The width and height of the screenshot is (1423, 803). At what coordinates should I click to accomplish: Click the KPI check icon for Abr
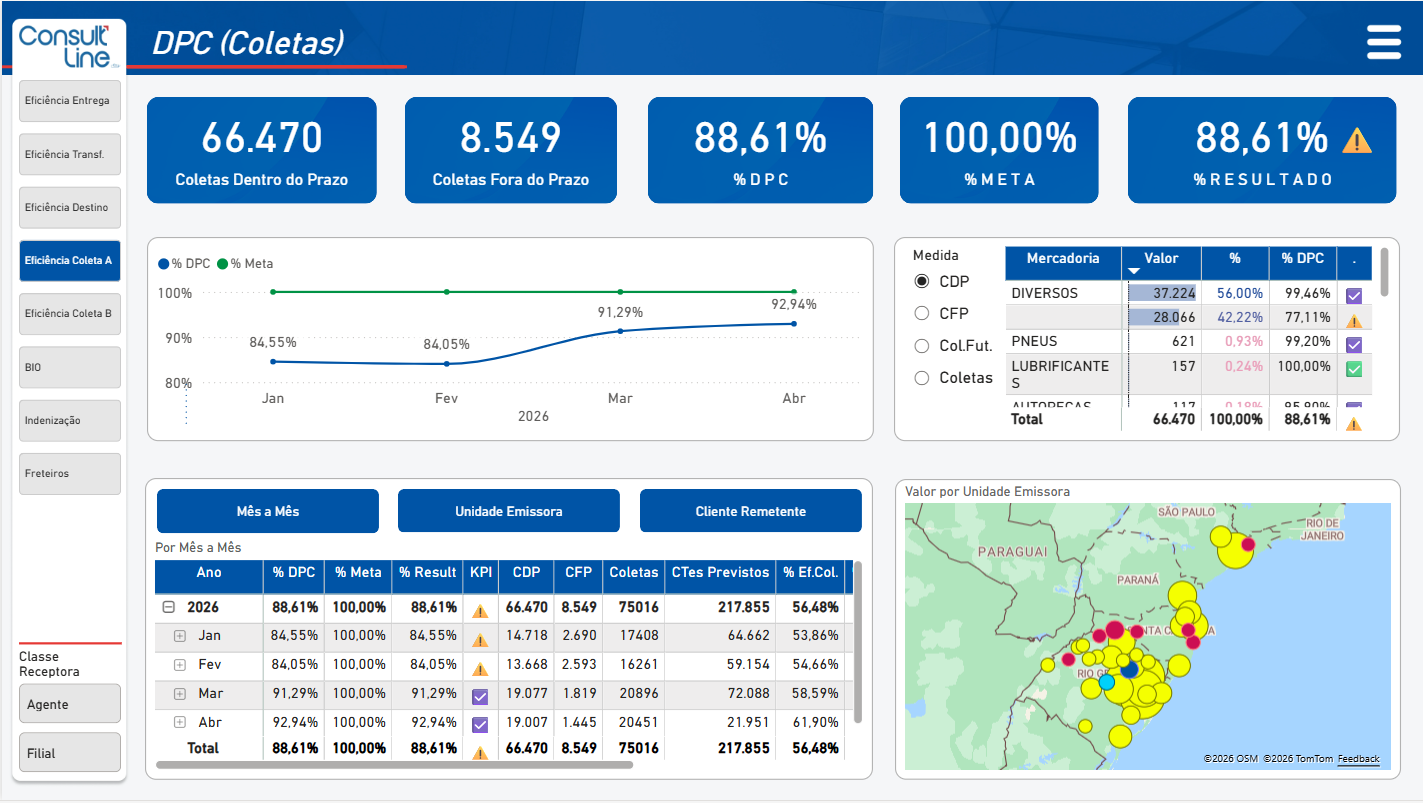pyautogui.click(x=480, y=725)
